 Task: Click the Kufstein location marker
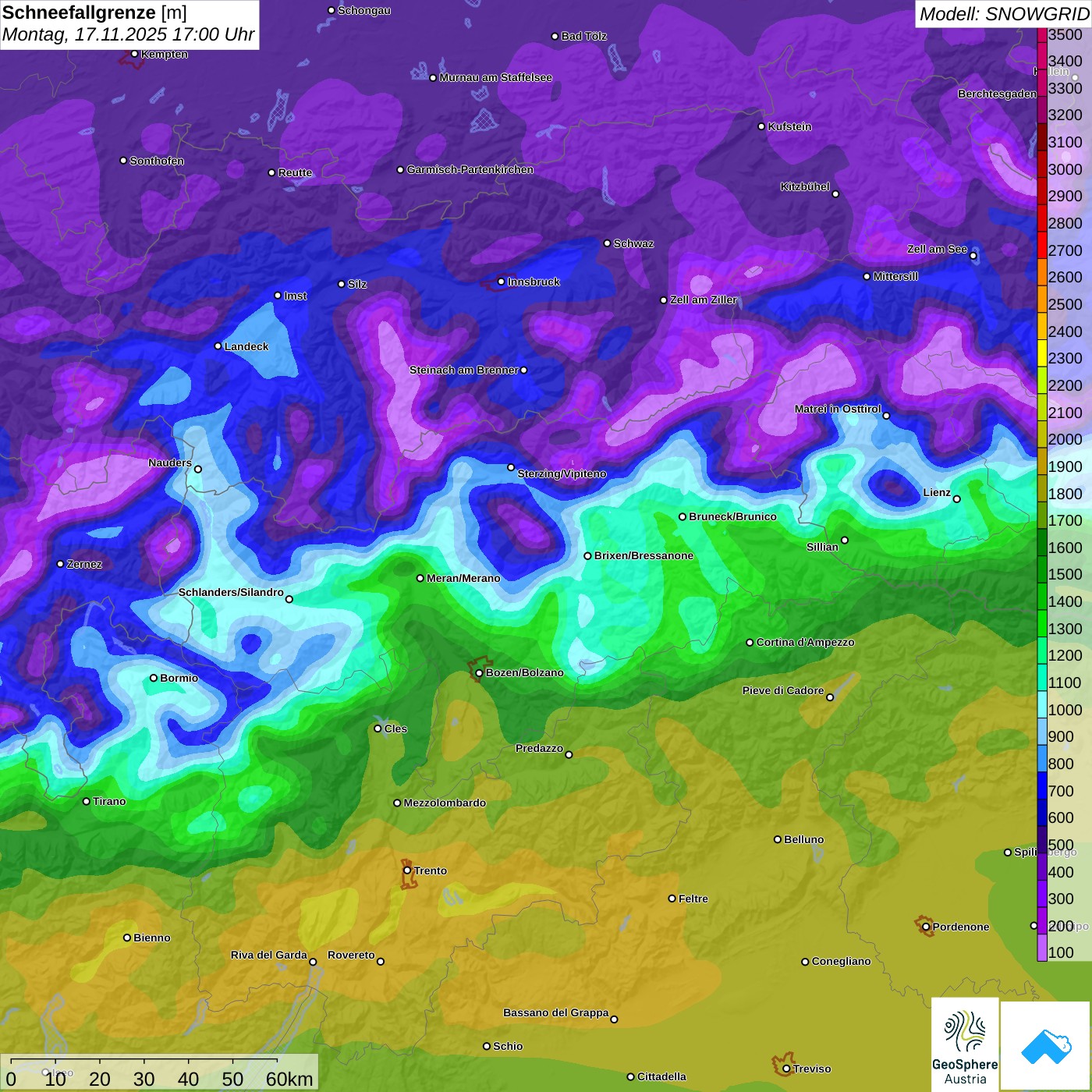[x=762, y=126]
